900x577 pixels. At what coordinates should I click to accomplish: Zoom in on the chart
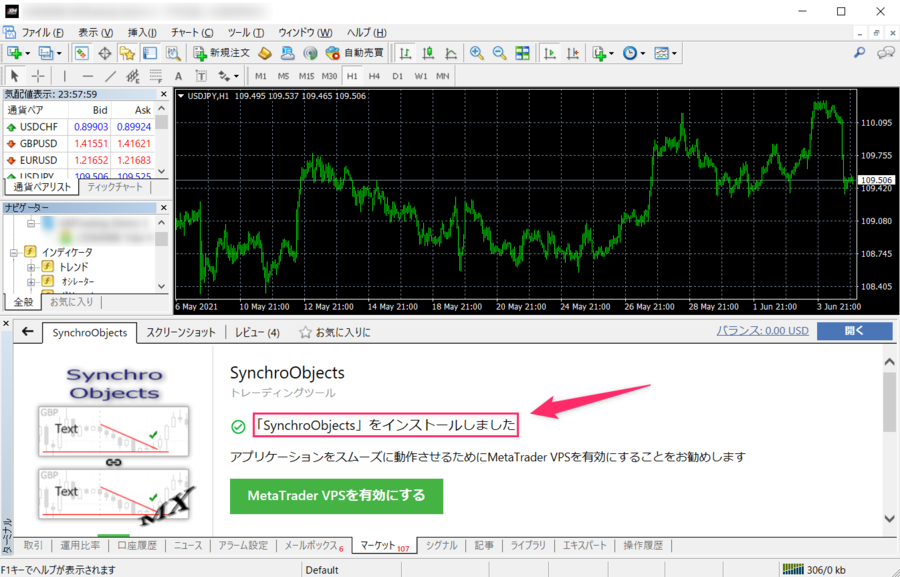476,53
